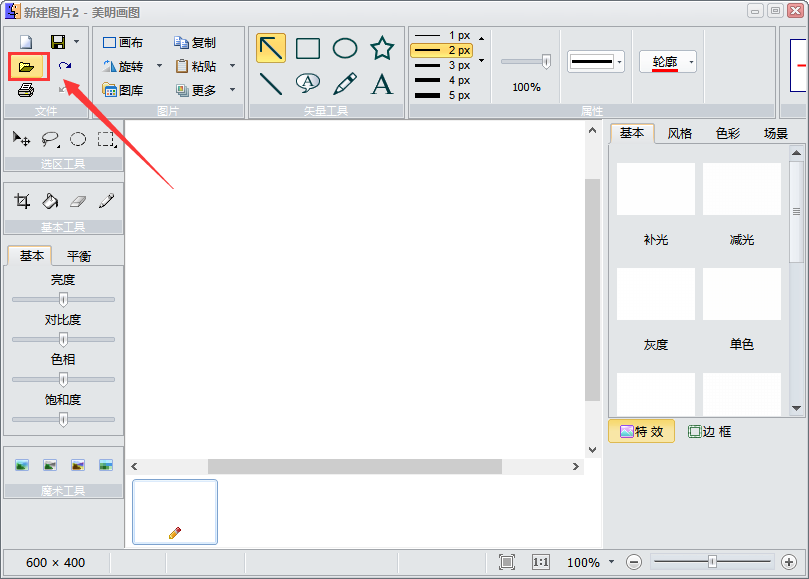Click the open file folder icon
The image size is (809, 579).
pos(27,67)
